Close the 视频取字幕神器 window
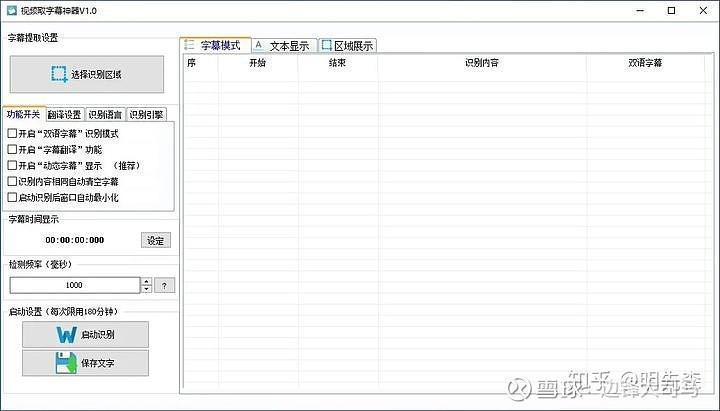Viewport: 720px width, 411px height. click(703, 11)
